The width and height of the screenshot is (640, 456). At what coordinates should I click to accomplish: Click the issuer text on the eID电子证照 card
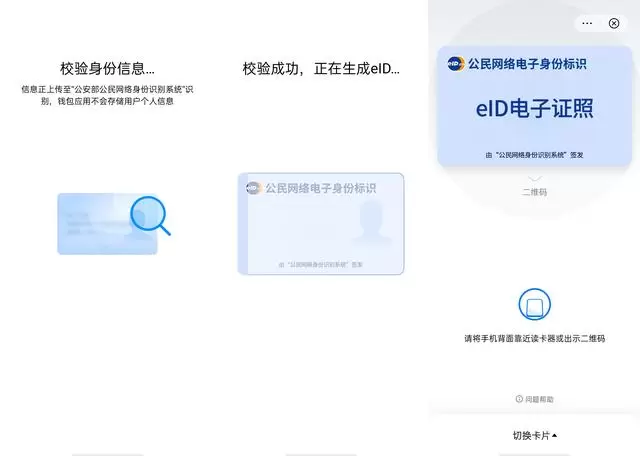coord(534,155)
